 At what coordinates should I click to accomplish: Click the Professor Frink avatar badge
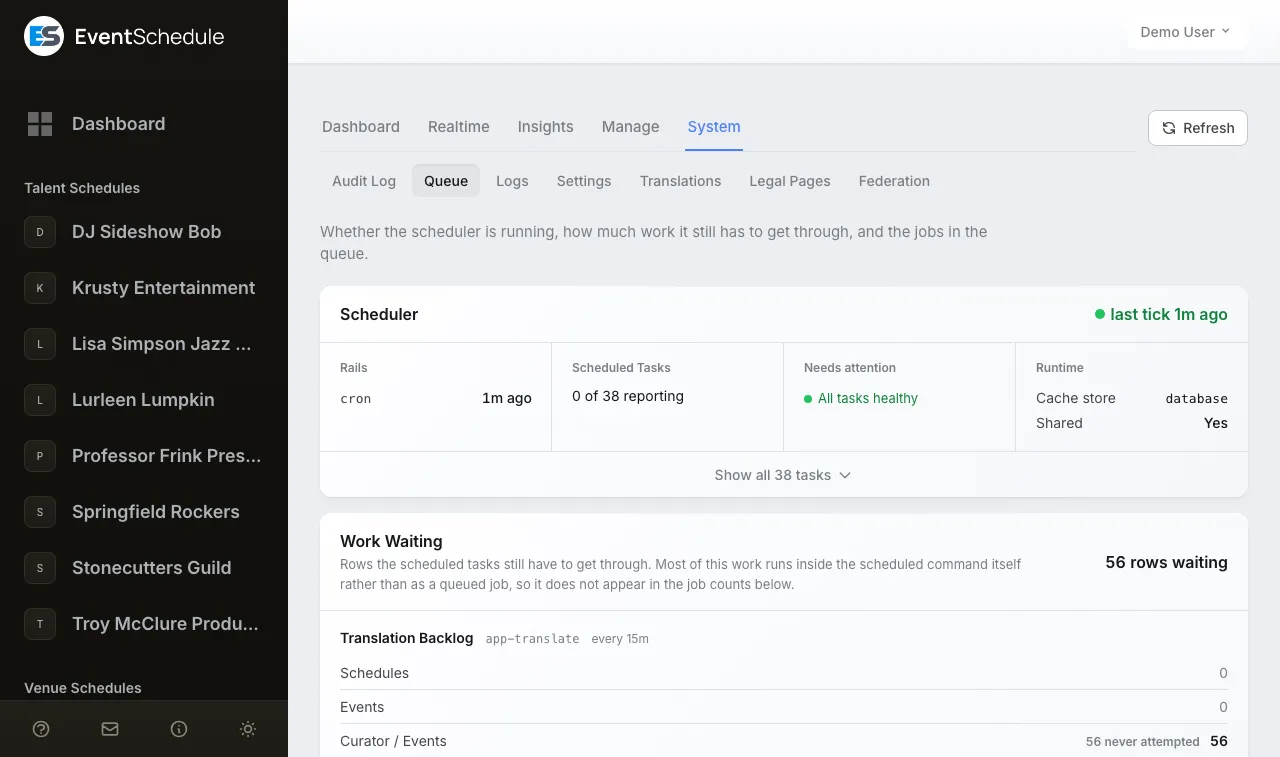(40, 456)
